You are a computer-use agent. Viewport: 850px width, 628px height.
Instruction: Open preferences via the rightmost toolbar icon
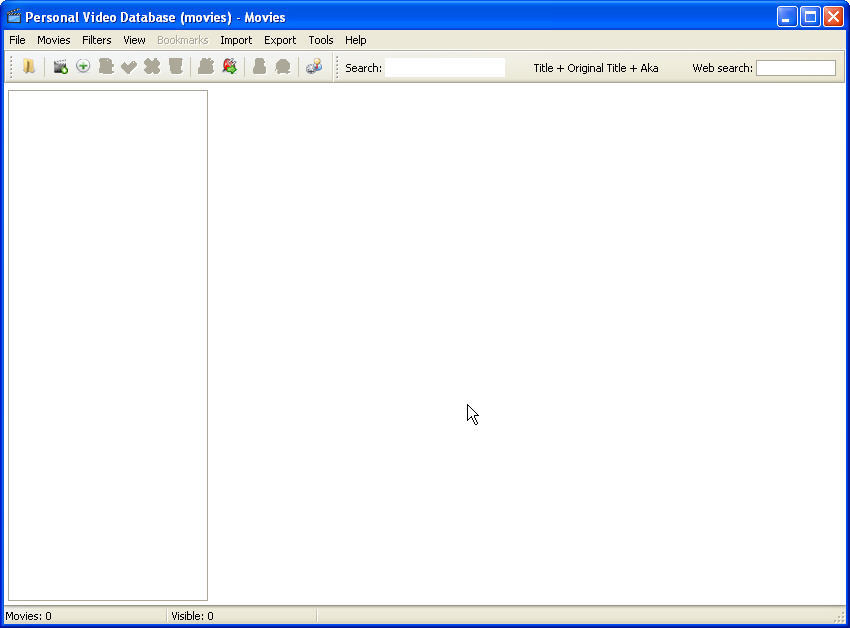coord(313,67)
